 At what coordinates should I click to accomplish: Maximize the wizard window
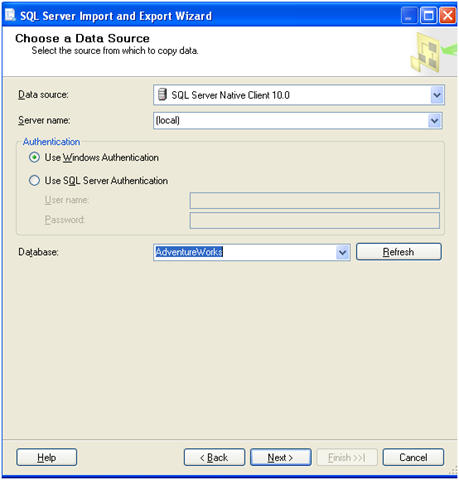428,15
